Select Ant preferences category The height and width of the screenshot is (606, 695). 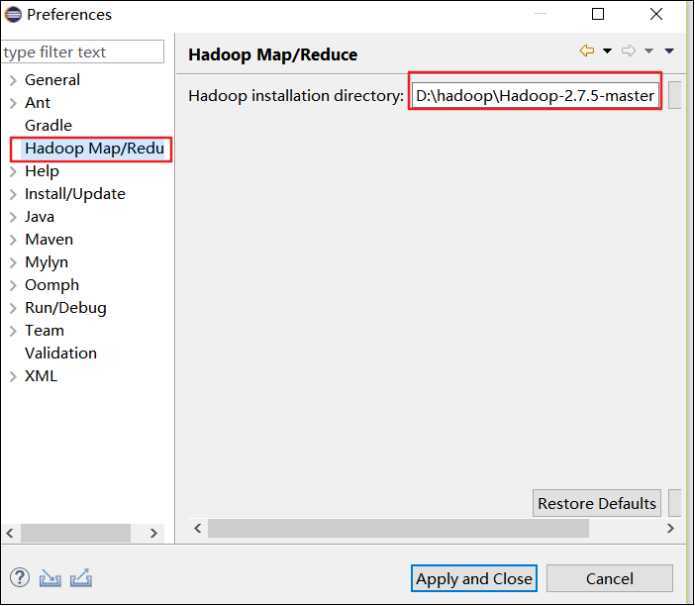[38, 103]
